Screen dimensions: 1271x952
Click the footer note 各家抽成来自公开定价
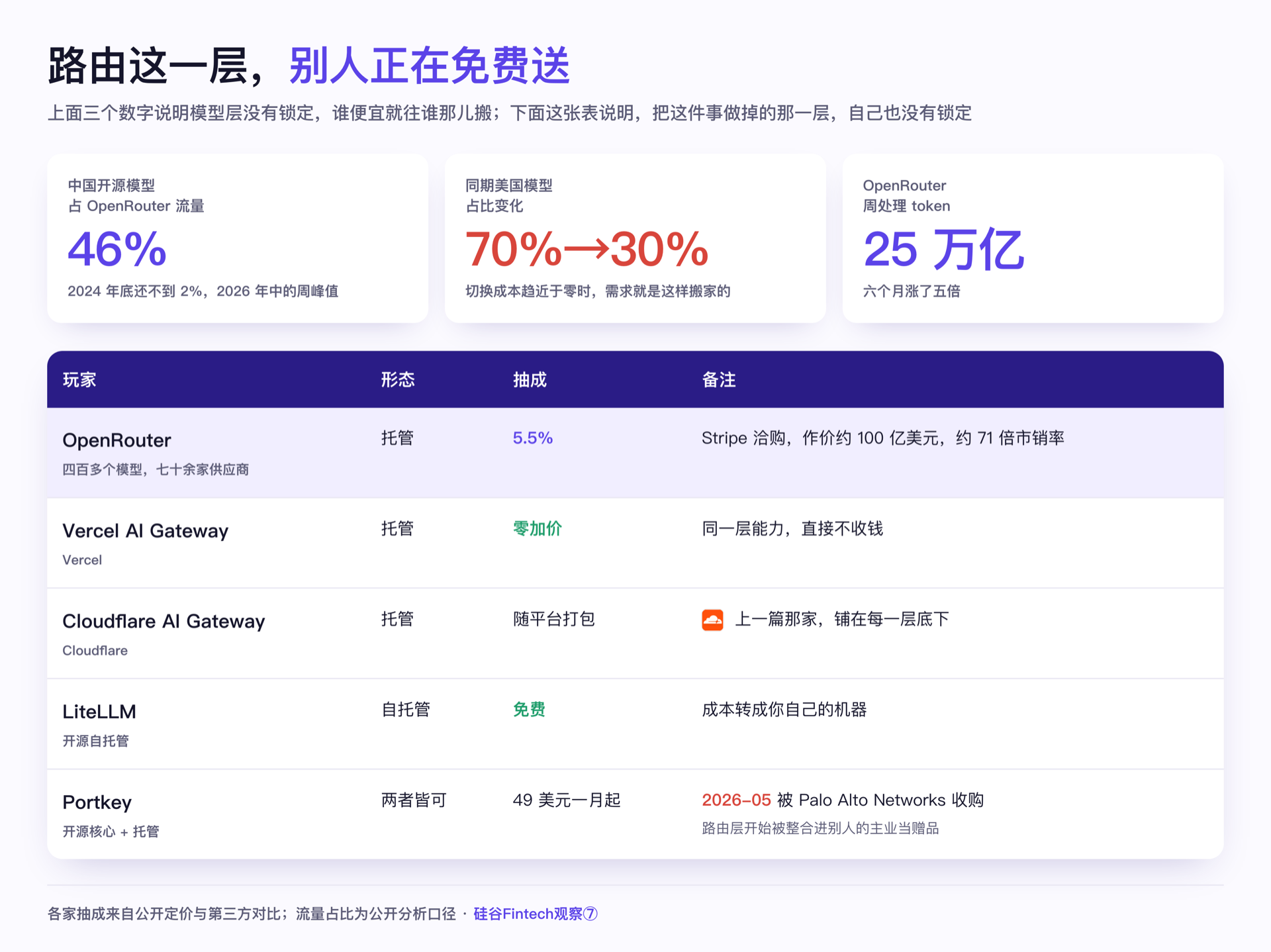(252, 914)
